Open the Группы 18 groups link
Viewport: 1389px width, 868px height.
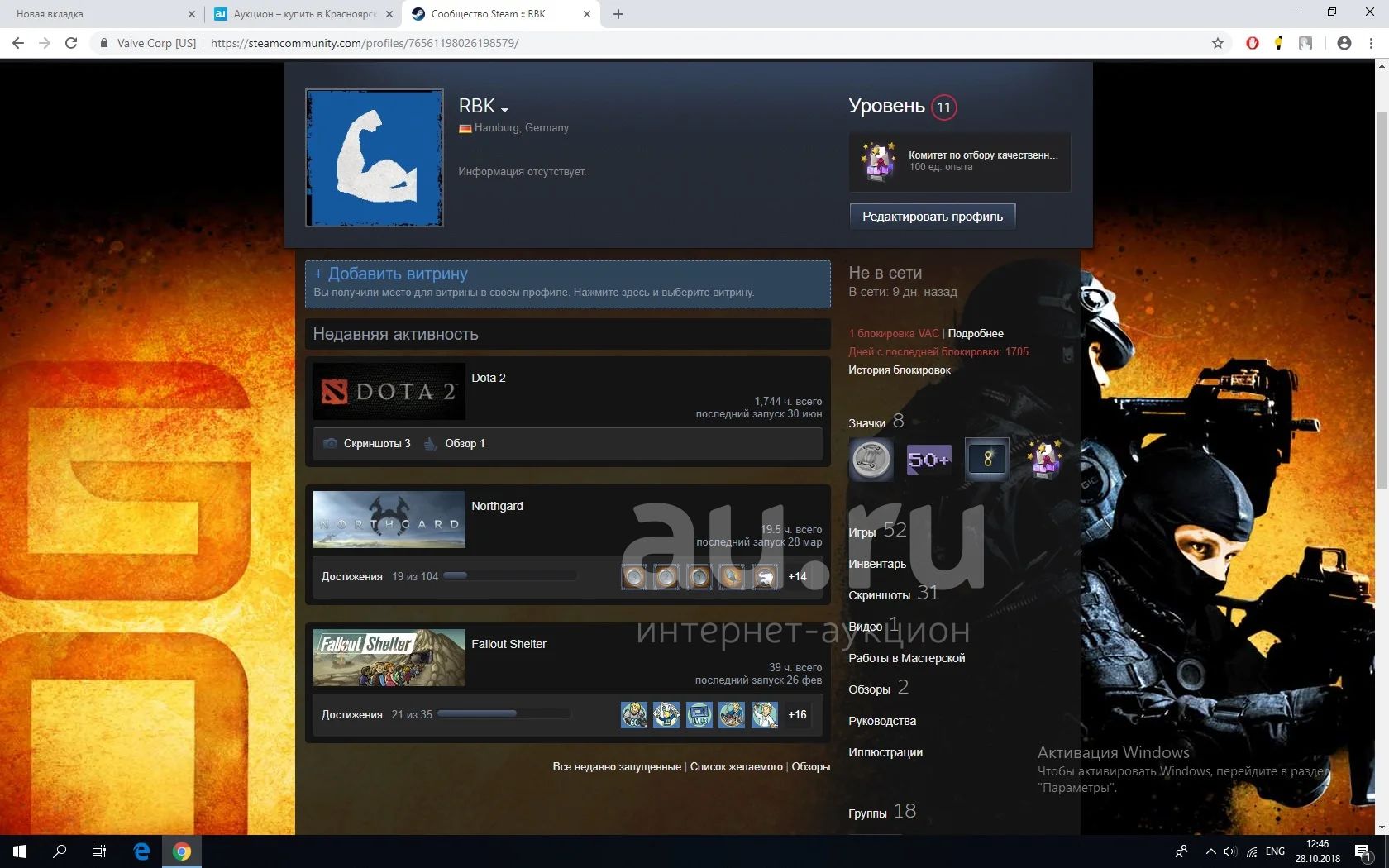click(882, 812)
